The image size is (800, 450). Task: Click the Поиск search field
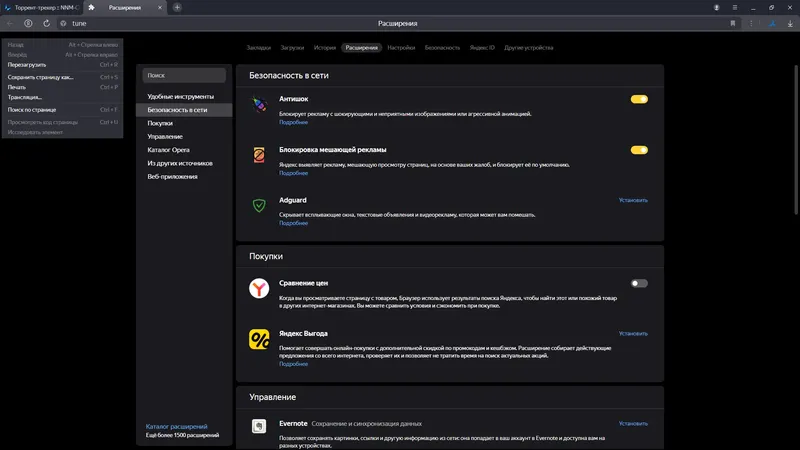point(184,75)
